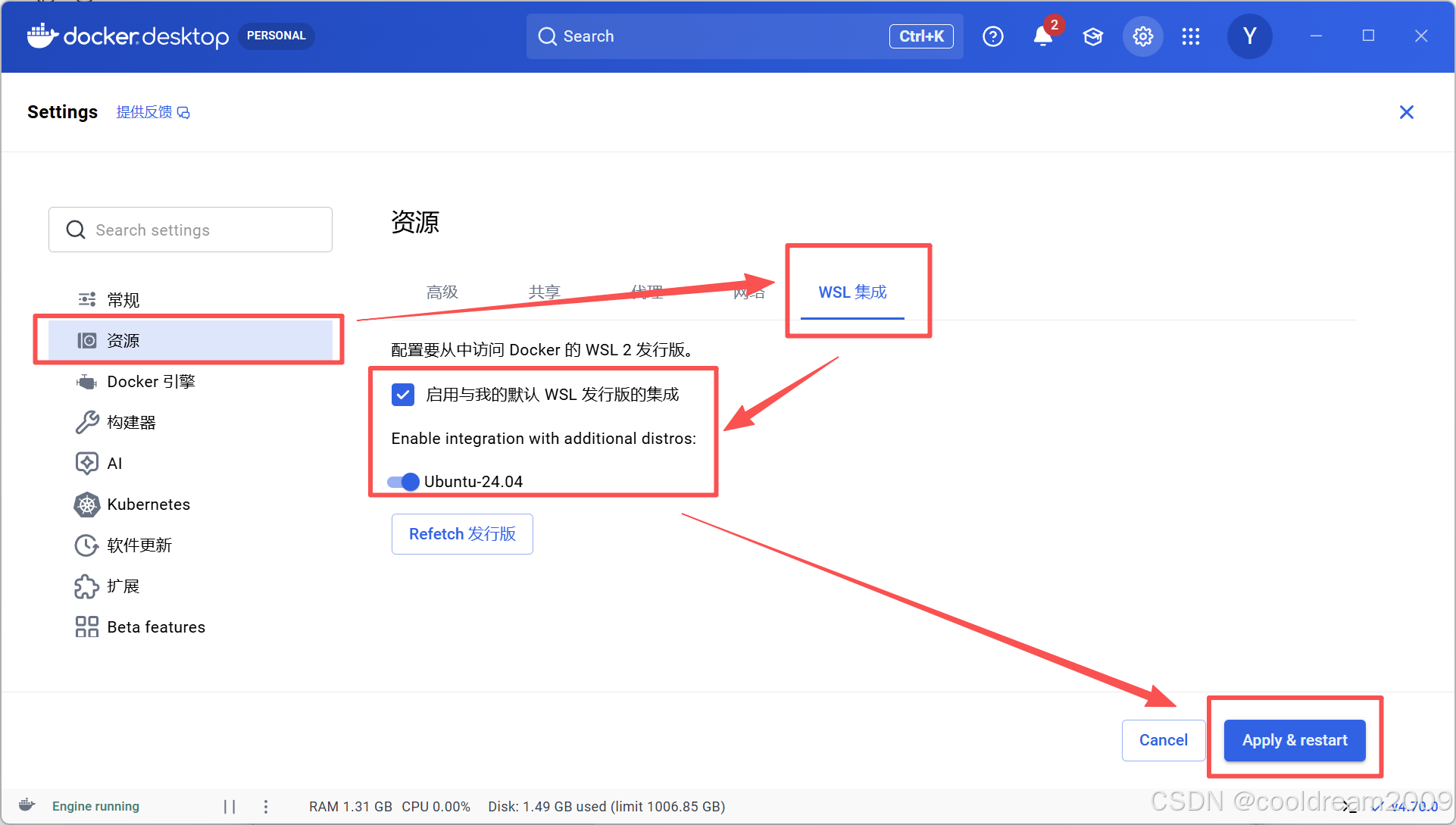Close Settings with the blue X
The height and width of the screenshot is (825, 1456).
coord(1406,112)
